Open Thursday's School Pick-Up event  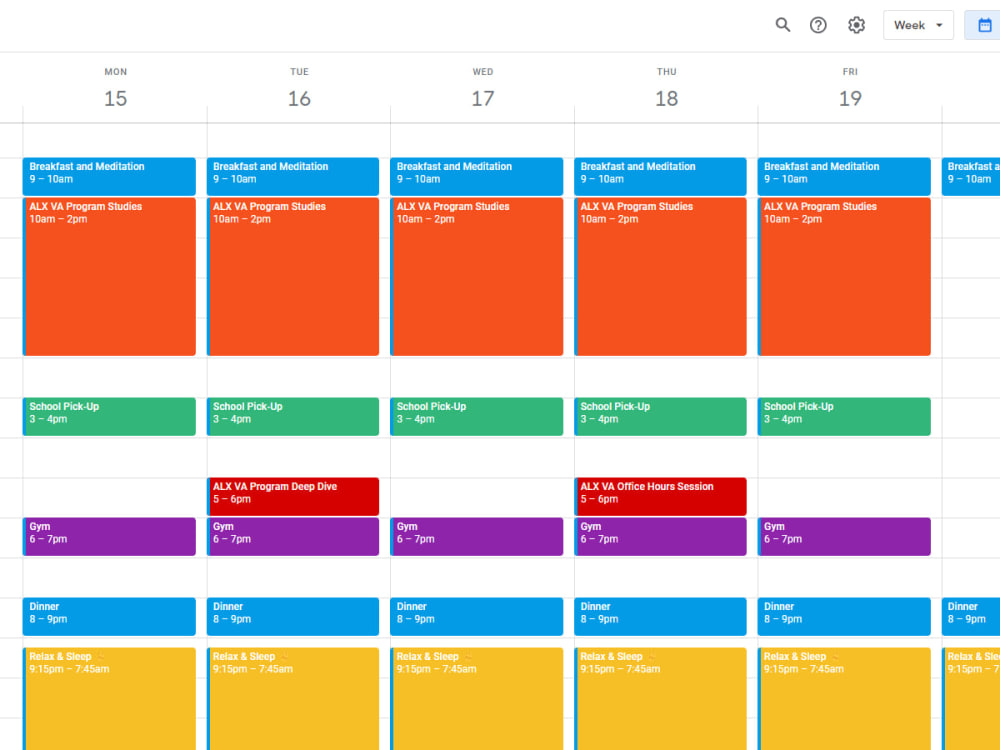pyautogui.click(x=660, y=416)
